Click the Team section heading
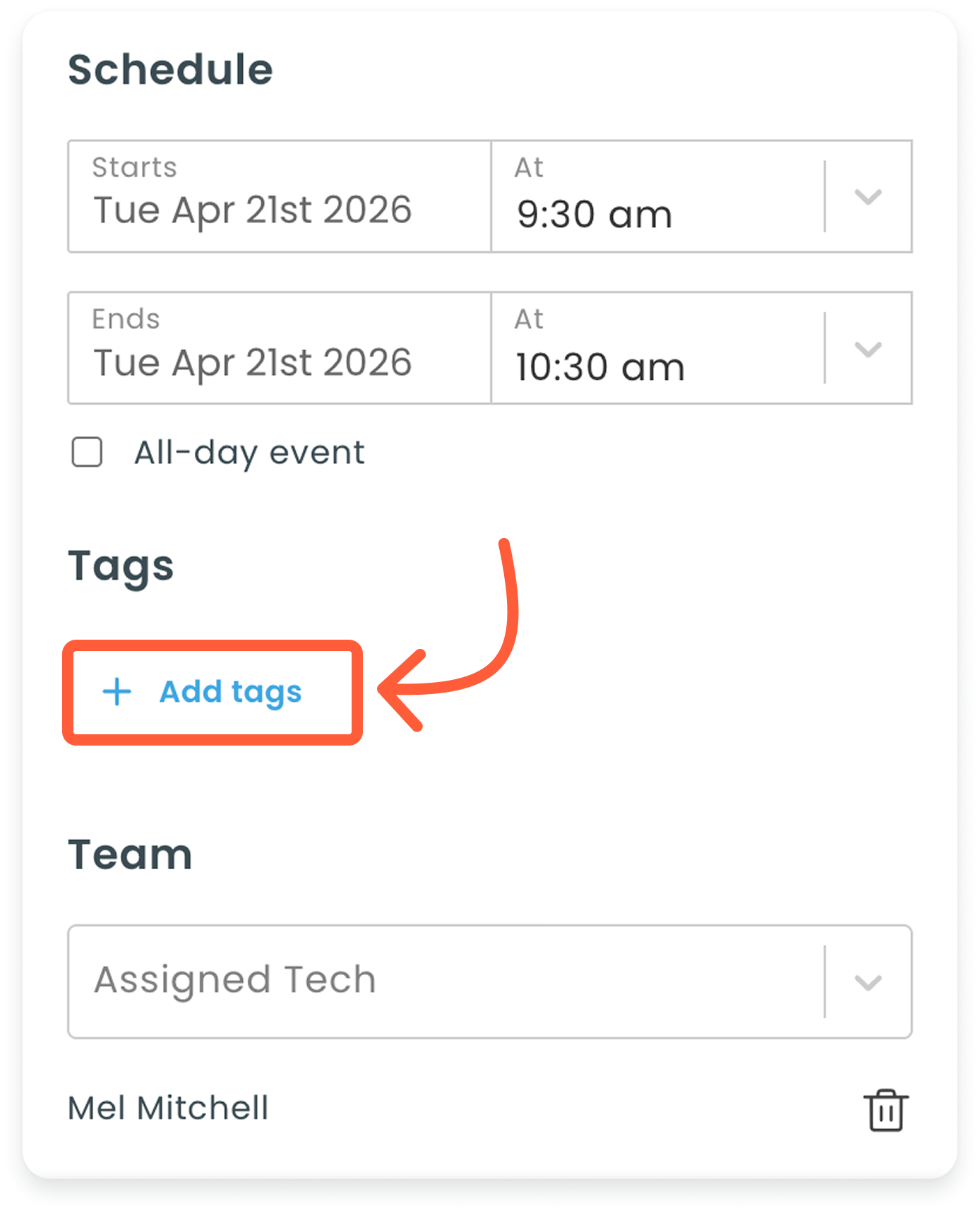The width and height of the screenshot is (980, 1213). (x=130, y=855)
